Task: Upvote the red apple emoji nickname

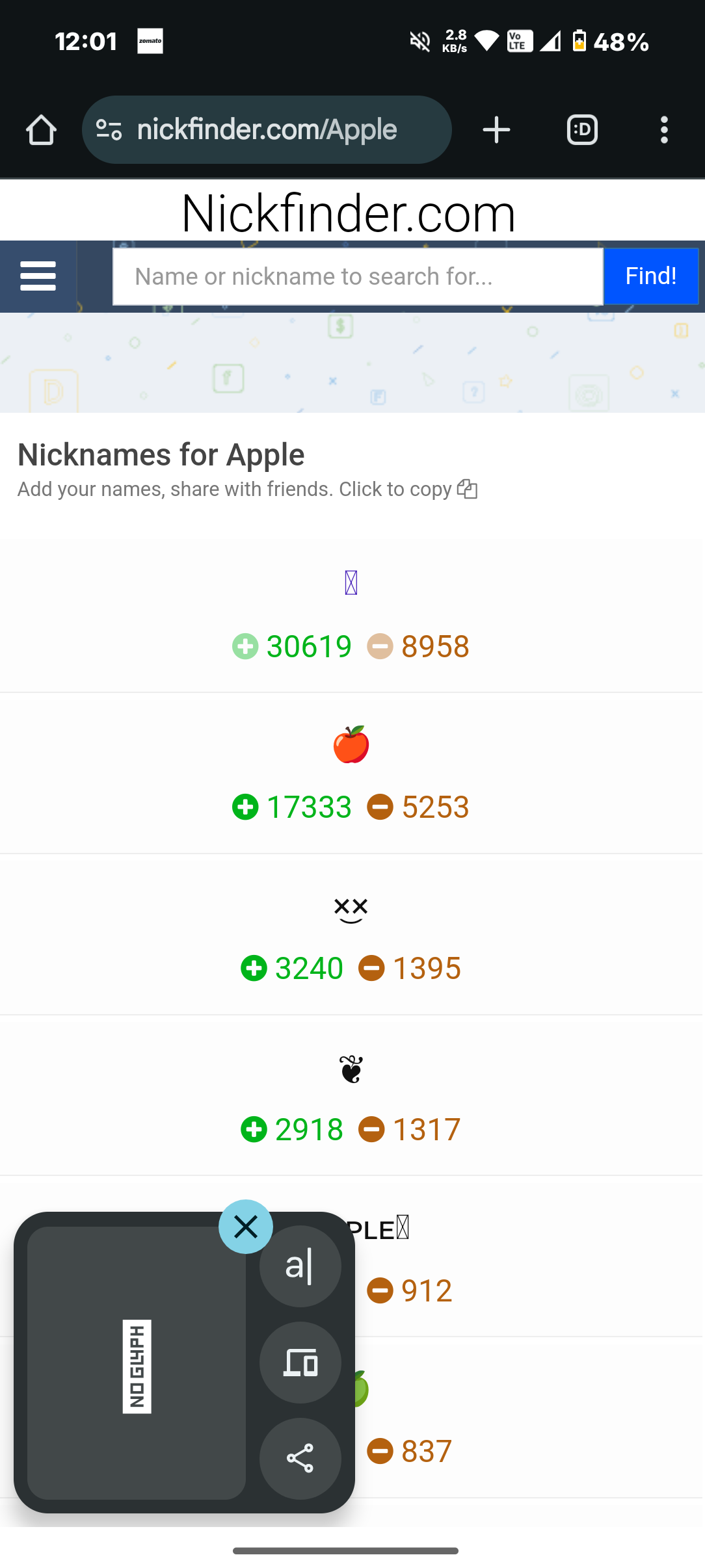Action: (245, 807)
